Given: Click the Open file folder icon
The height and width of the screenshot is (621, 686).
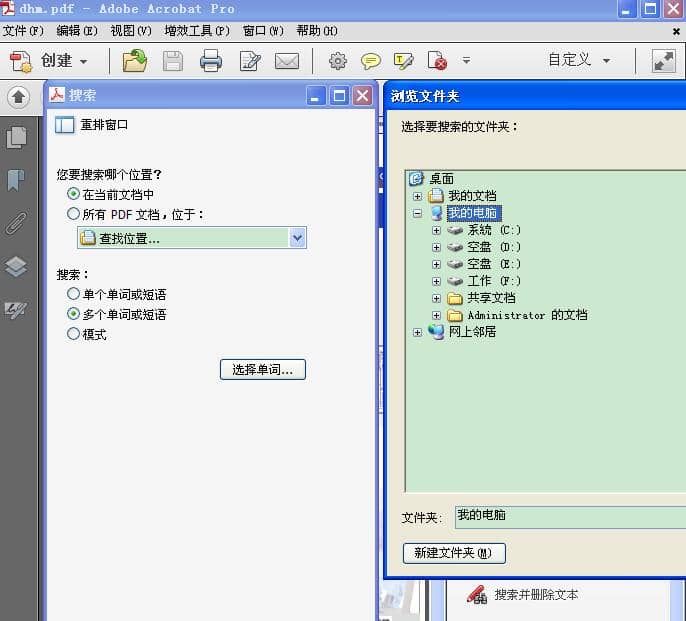Looking at the screenshot, I should (135, 60).
